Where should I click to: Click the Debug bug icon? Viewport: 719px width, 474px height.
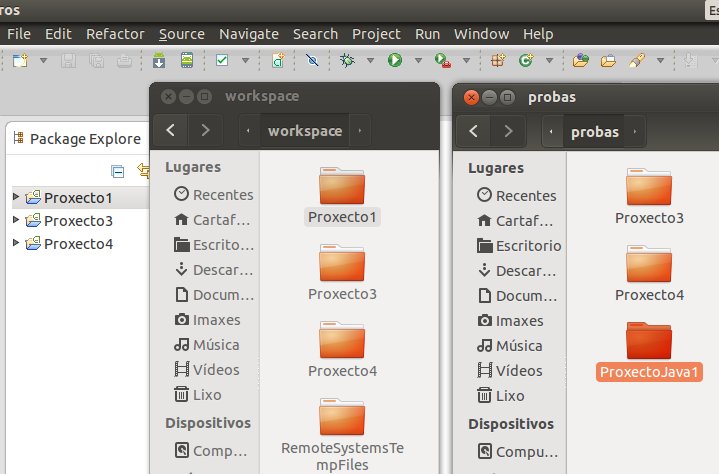click(347, 60)
